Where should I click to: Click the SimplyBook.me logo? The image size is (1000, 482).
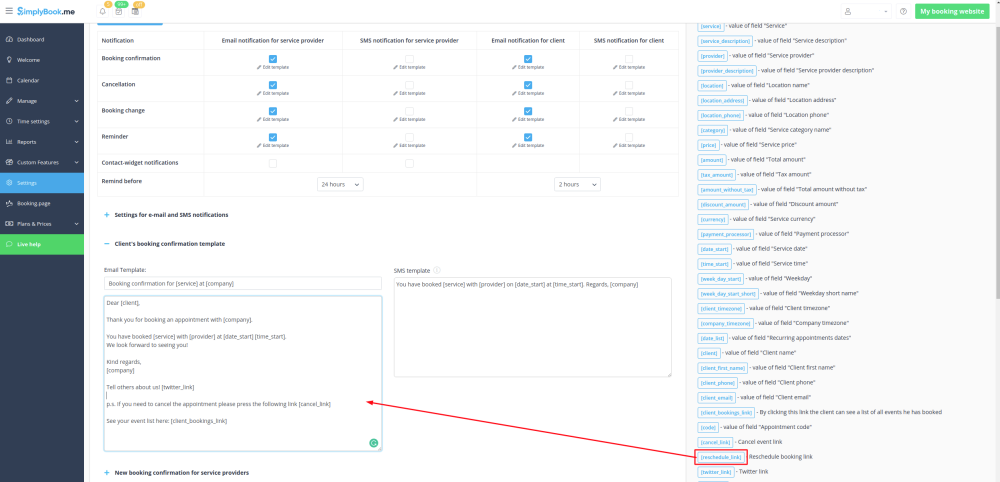46,11
